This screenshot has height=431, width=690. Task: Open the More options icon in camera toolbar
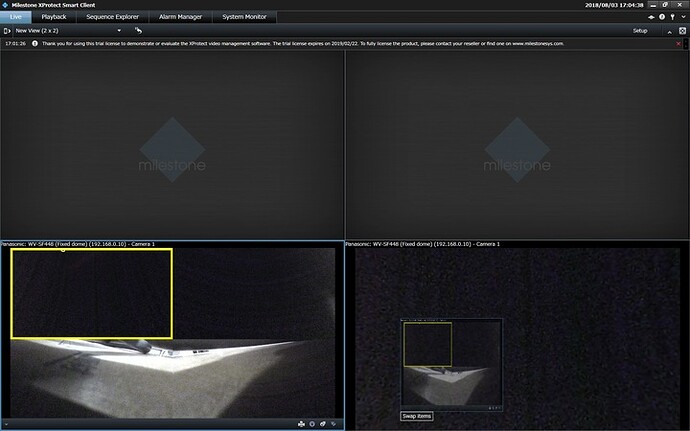[335, 424]
